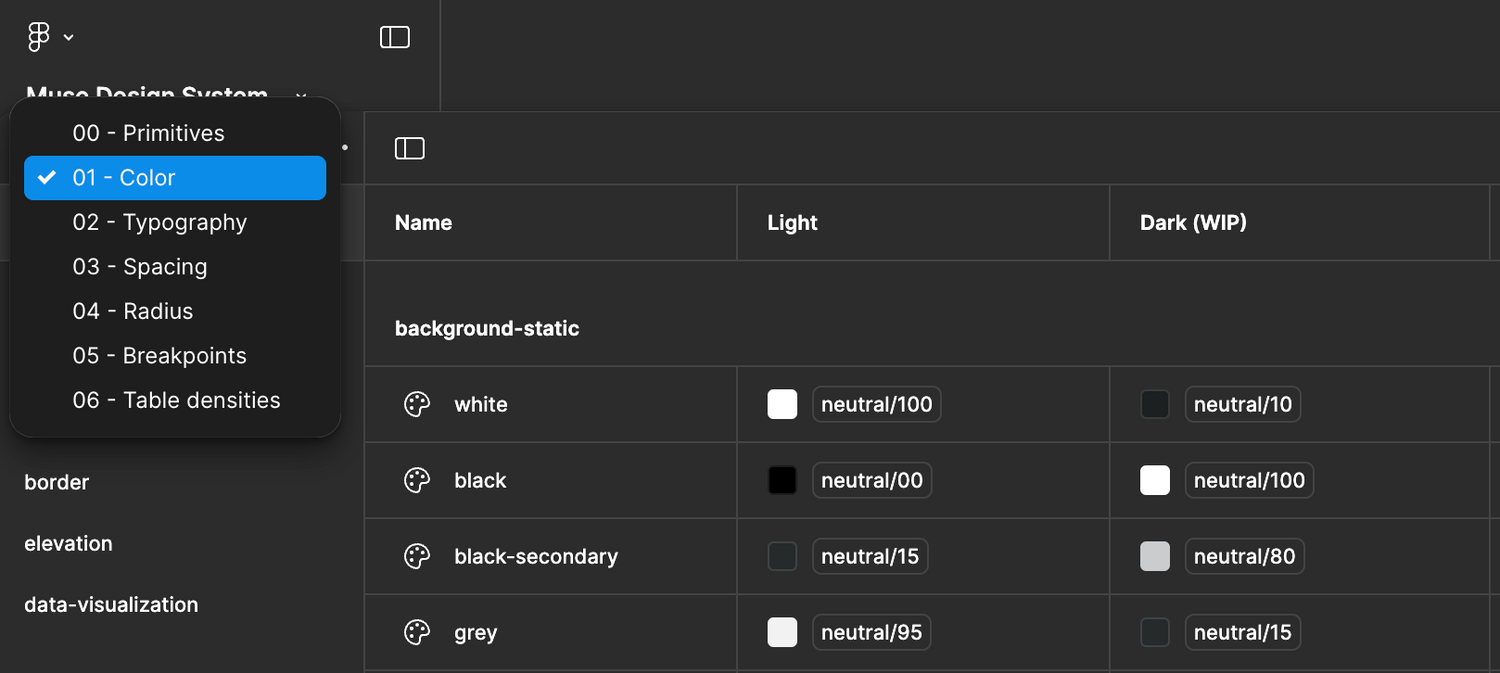Screen dimensions: 1500x673
Task: Click the Dark (WIP) column header
Action: point(1193,222)
